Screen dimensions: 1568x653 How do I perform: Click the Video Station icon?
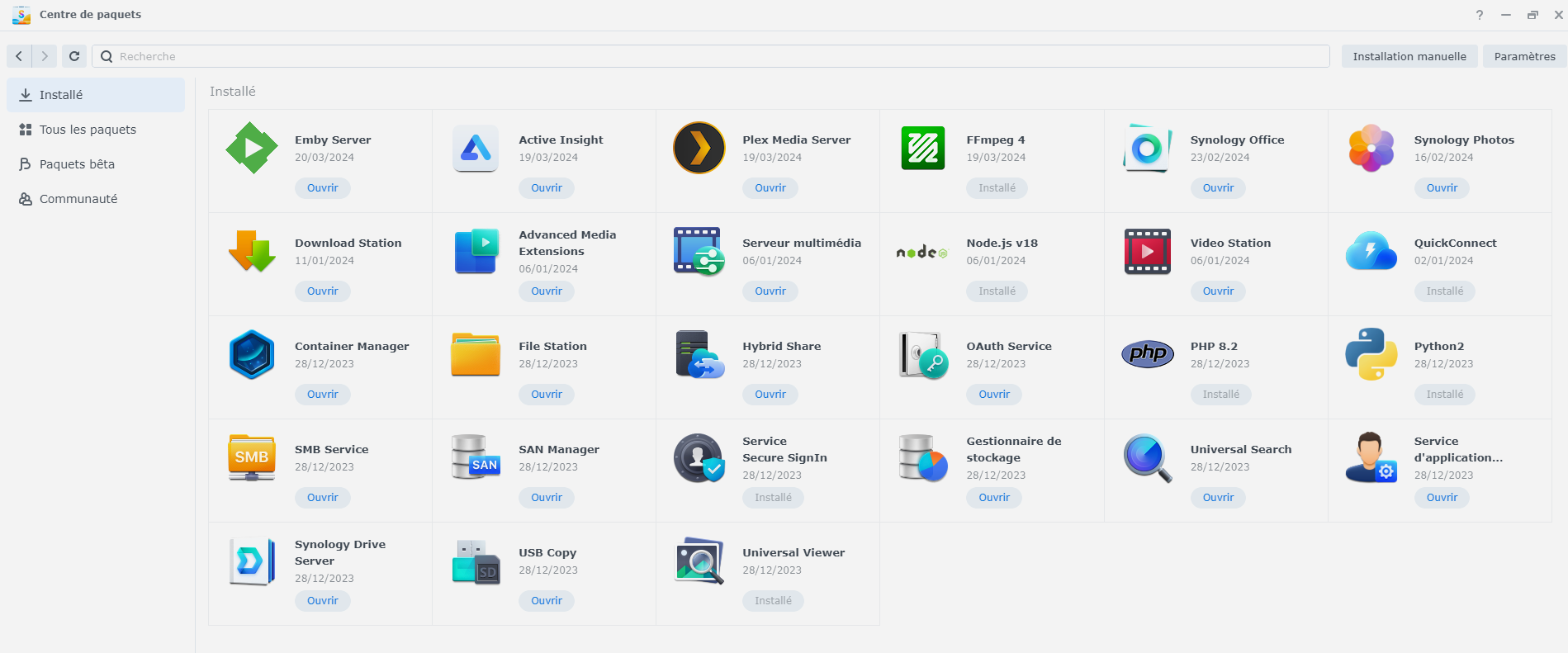pos(1147,251)
